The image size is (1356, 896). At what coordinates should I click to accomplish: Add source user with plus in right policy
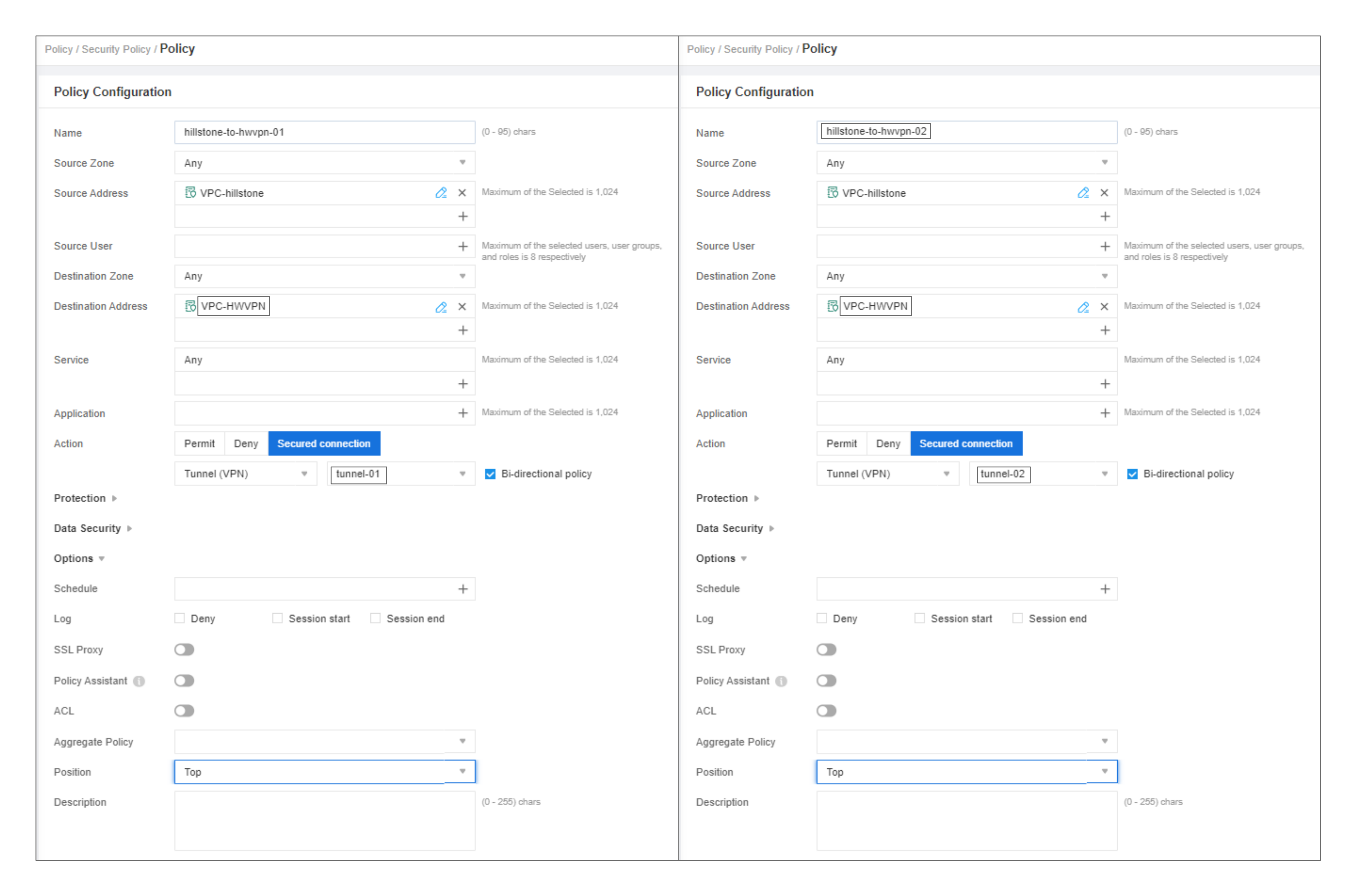(x=1104, y=246)
